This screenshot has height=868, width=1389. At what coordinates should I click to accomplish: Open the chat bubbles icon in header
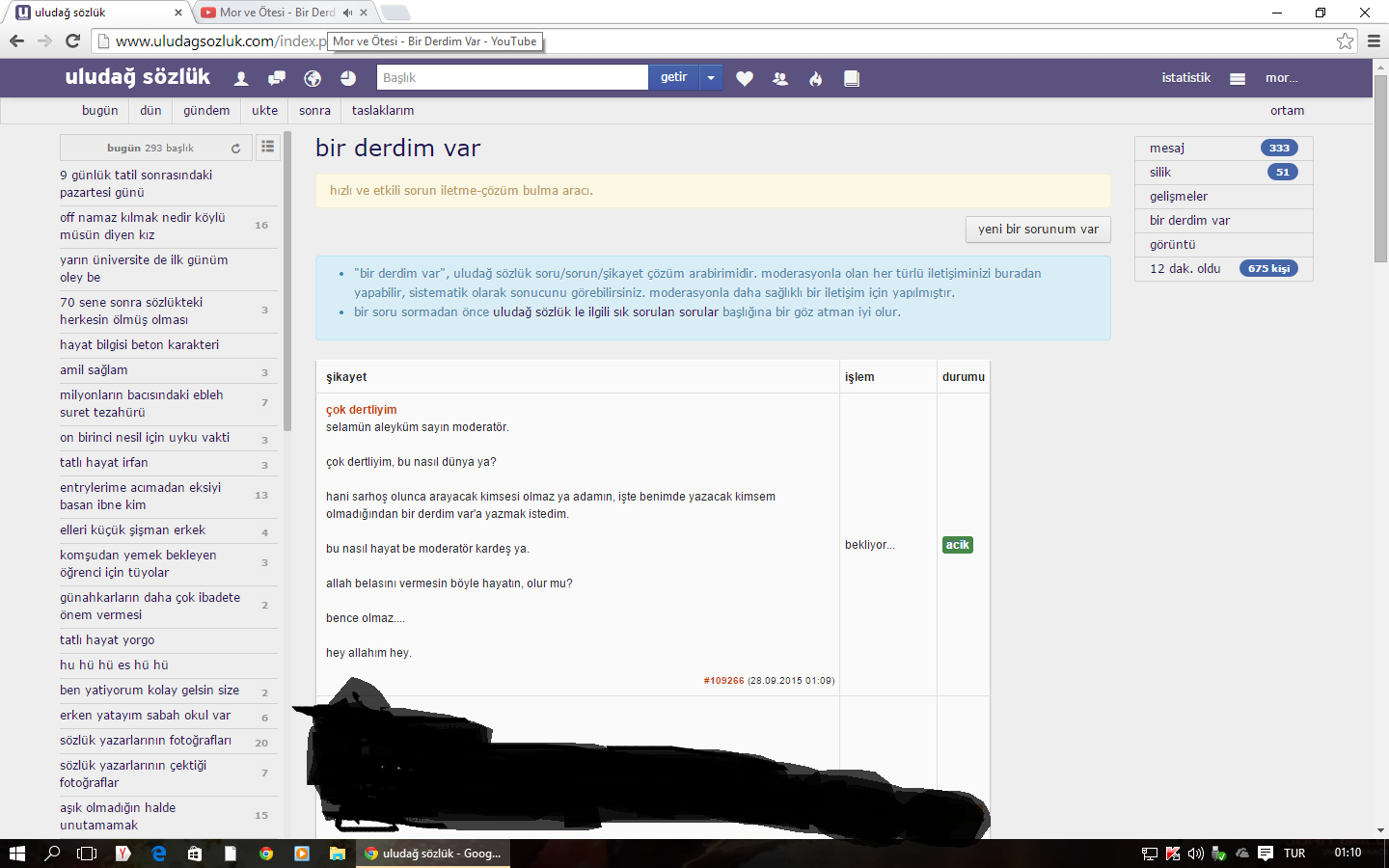pyautogui.click(x=277, y=79)
